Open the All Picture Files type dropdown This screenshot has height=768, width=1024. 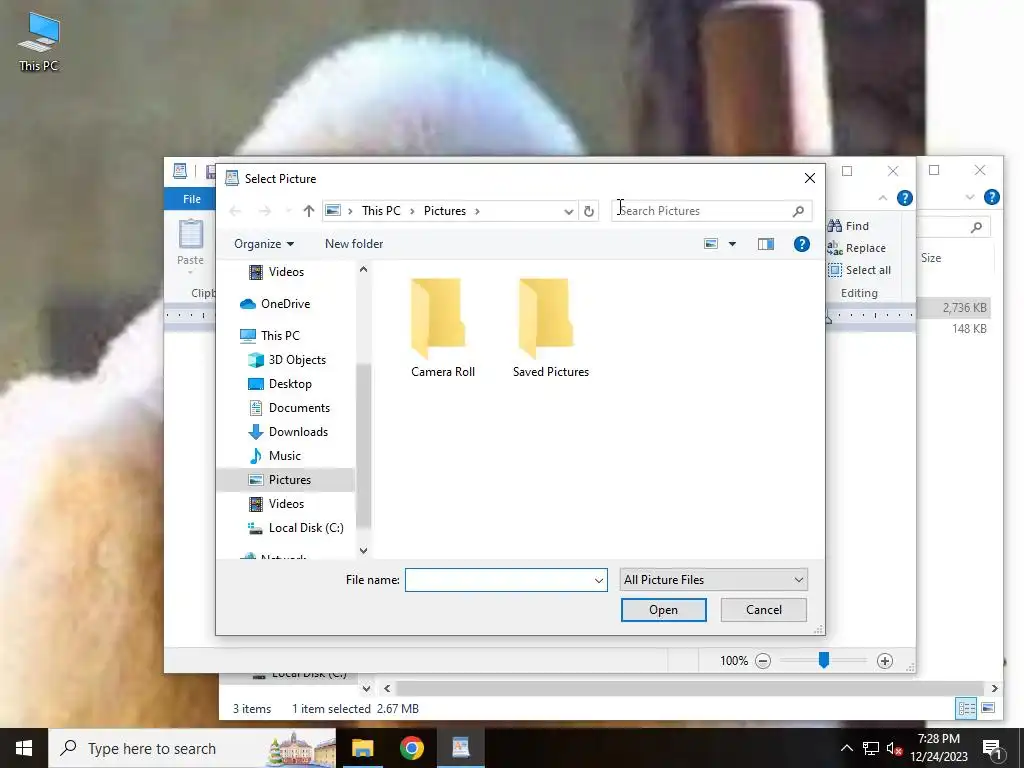point(713,580)
